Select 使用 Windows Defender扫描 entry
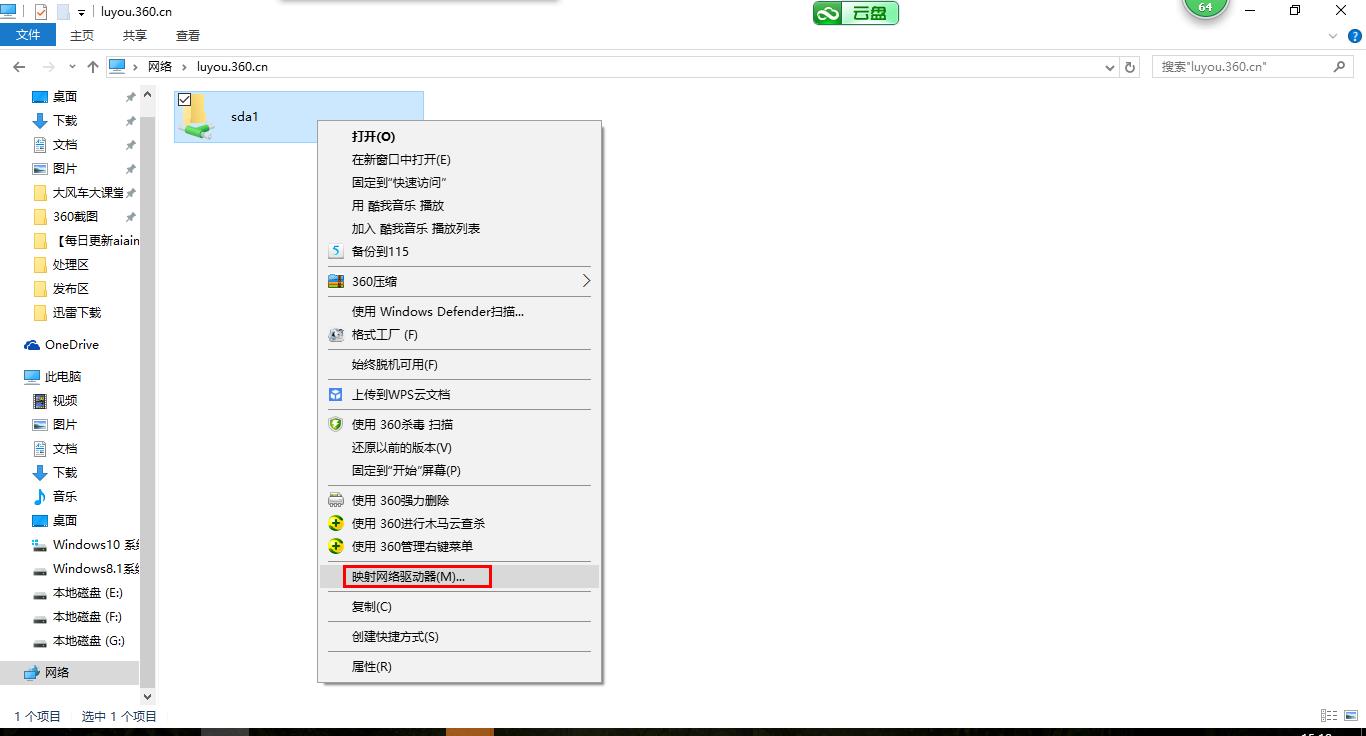The image size is (1366, 736). (459, 312)
